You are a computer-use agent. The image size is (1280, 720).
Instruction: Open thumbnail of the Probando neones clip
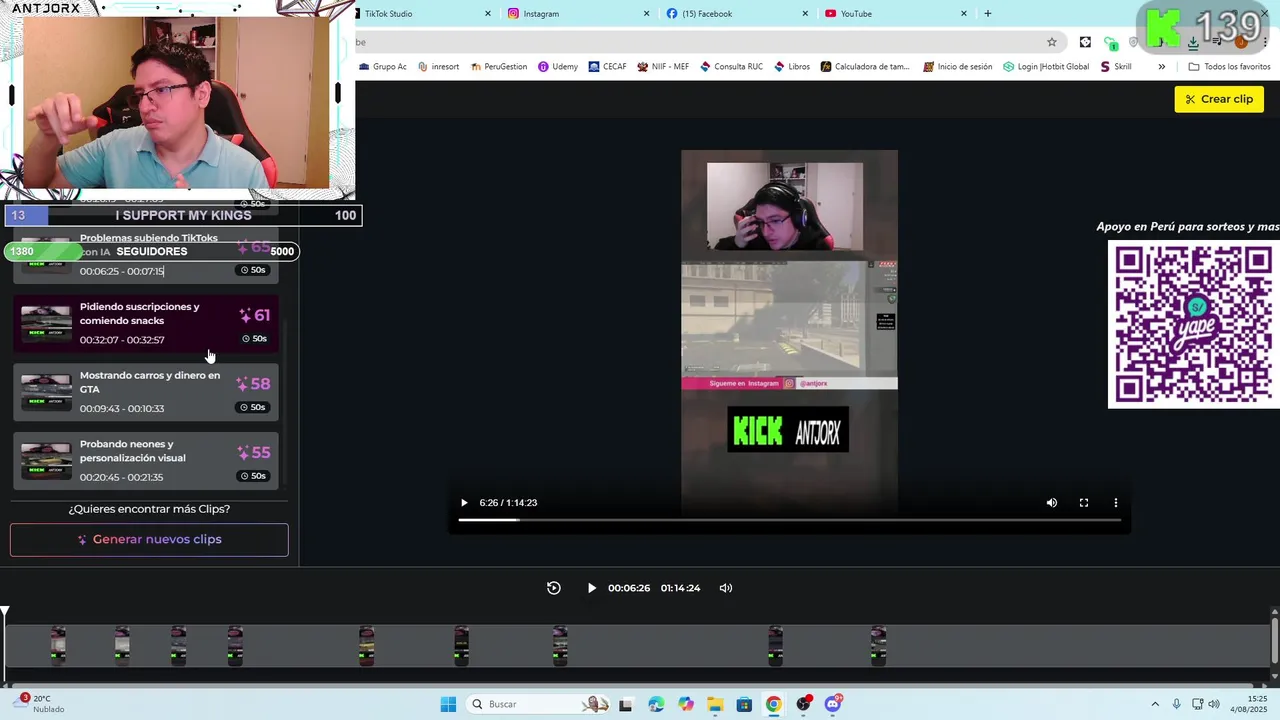(46, 461)
